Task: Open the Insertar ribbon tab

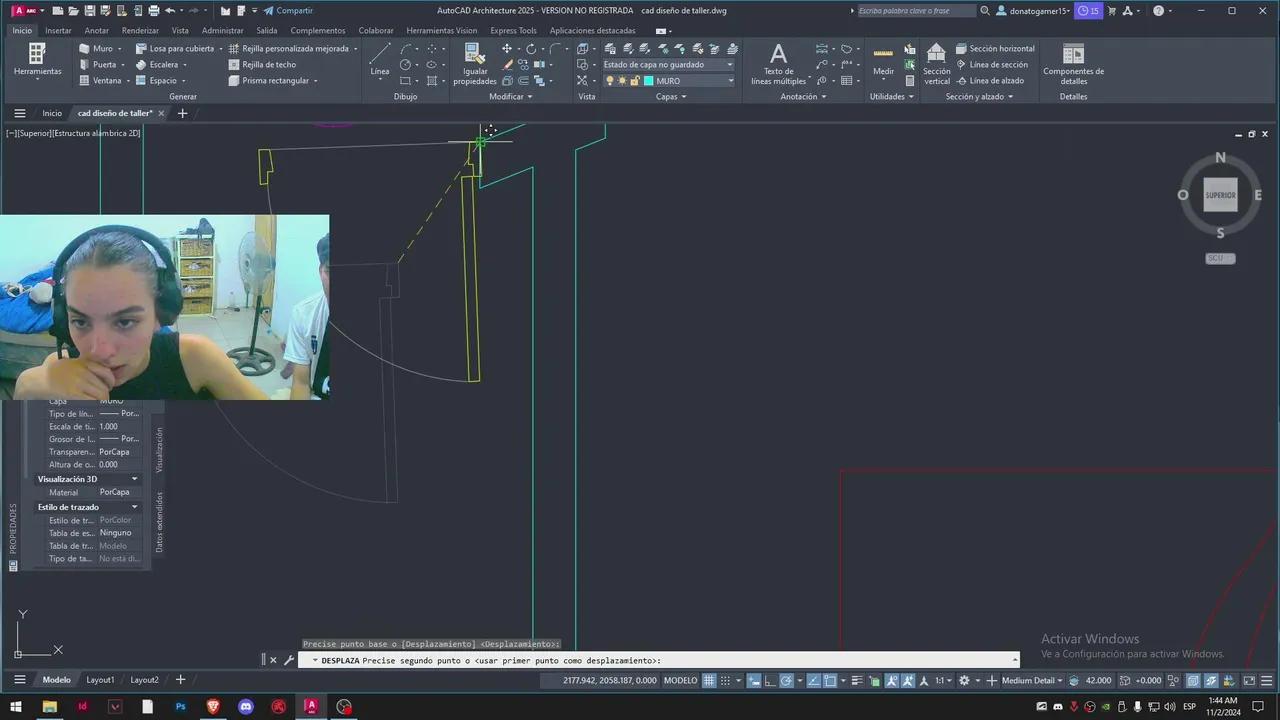Action: [x=58, y=30]
